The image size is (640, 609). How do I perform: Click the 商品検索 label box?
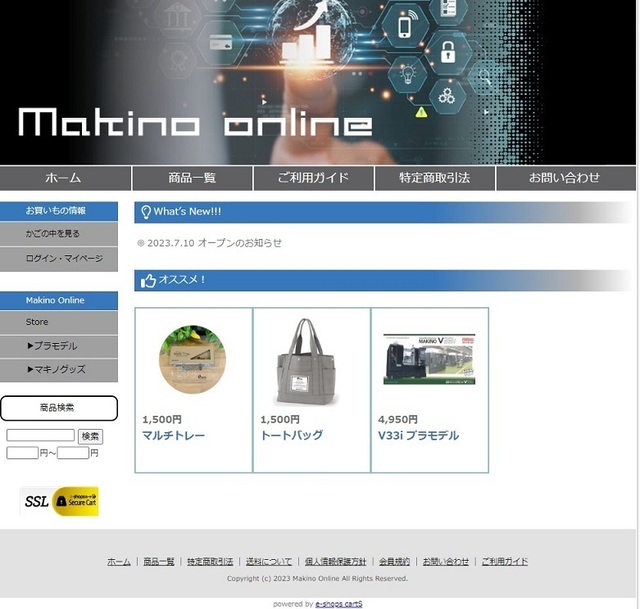[x=59, y=408]
